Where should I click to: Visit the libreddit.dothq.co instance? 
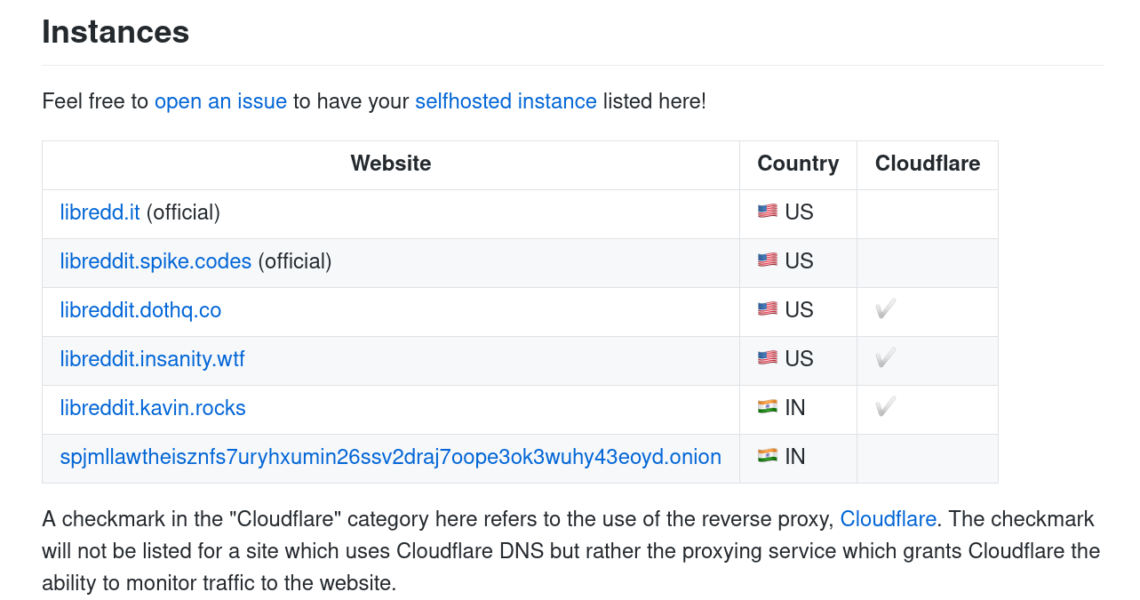(x=140, y=310)
